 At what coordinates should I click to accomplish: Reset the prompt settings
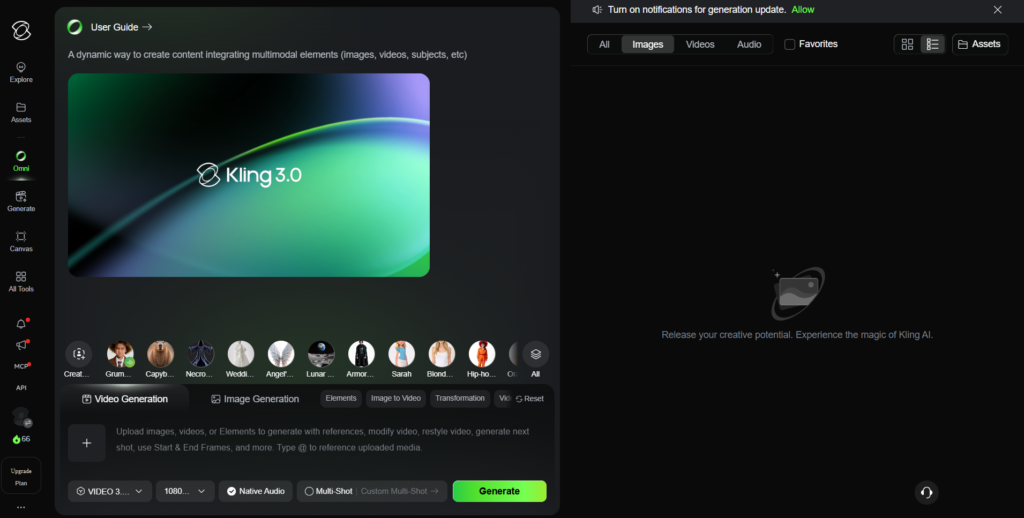(x=530, y=398)
